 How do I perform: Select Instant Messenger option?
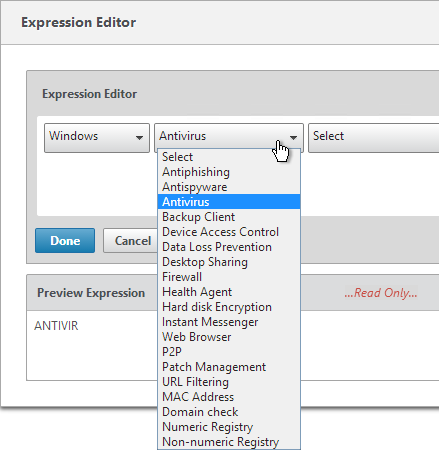(x=229, y=322)
